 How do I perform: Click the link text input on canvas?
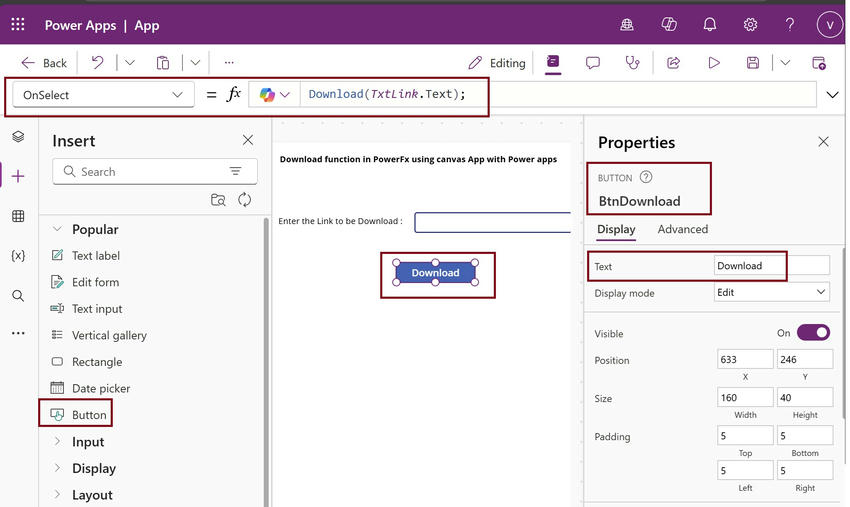tap(493, 222)
